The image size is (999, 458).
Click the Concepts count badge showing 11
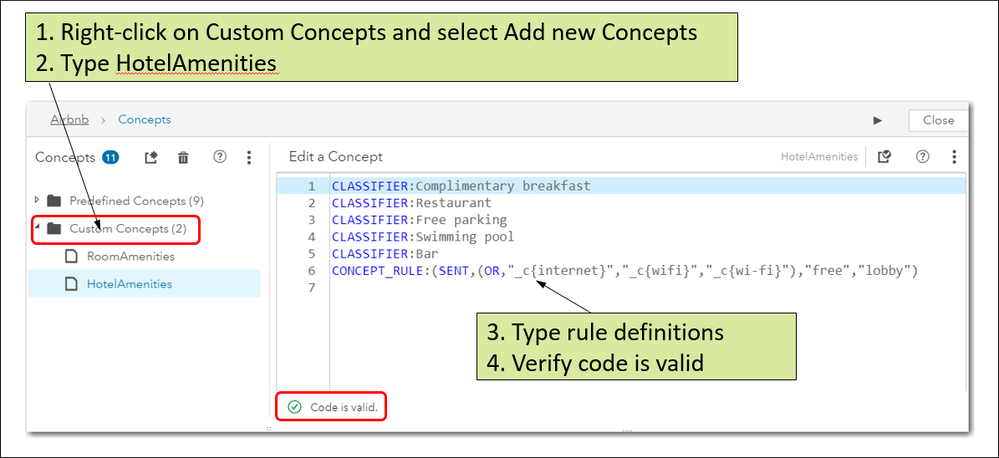pos(110,157)
